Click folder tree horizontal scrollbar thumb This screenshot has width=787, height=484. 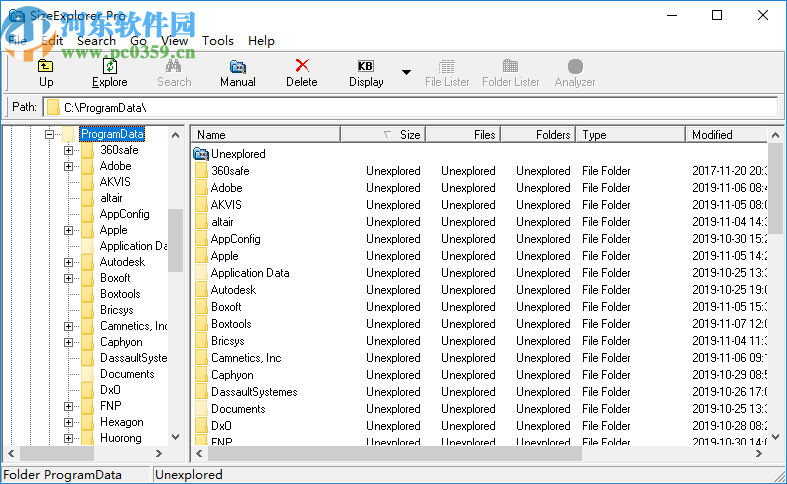click(57, 453)
